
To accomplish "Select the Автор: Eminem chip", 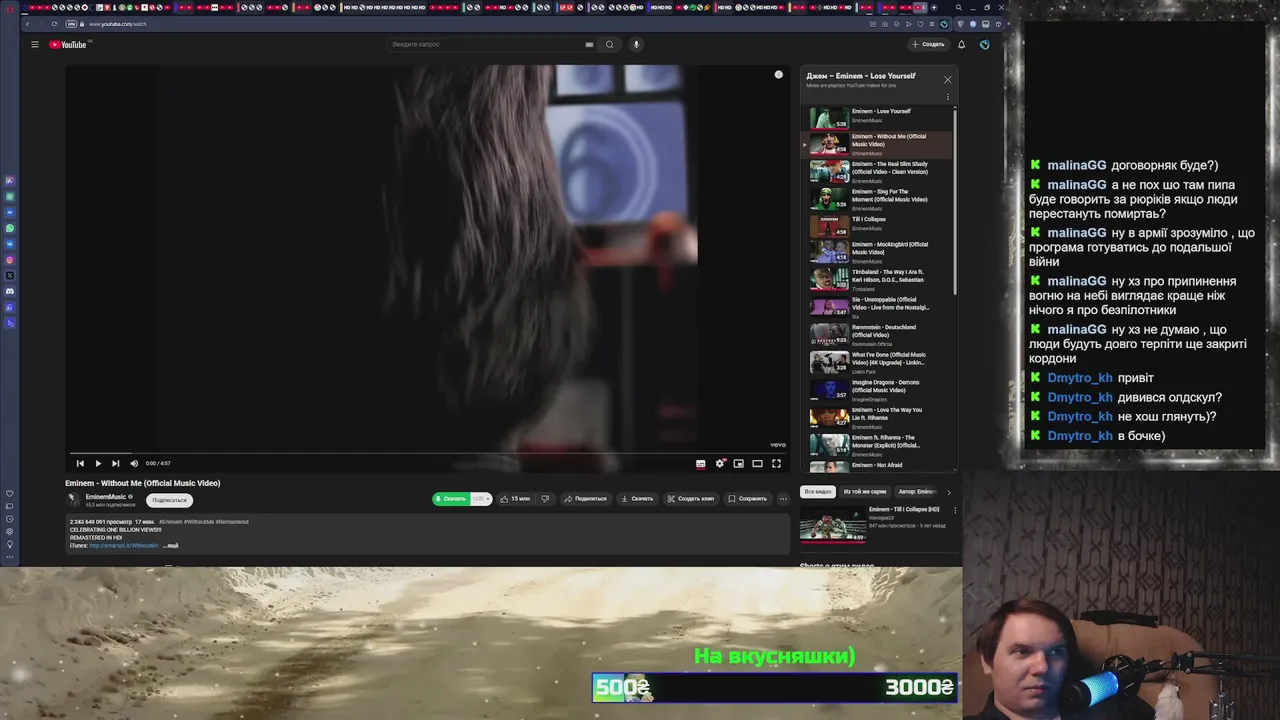I will pyautogui.click(x=916, y=491).
